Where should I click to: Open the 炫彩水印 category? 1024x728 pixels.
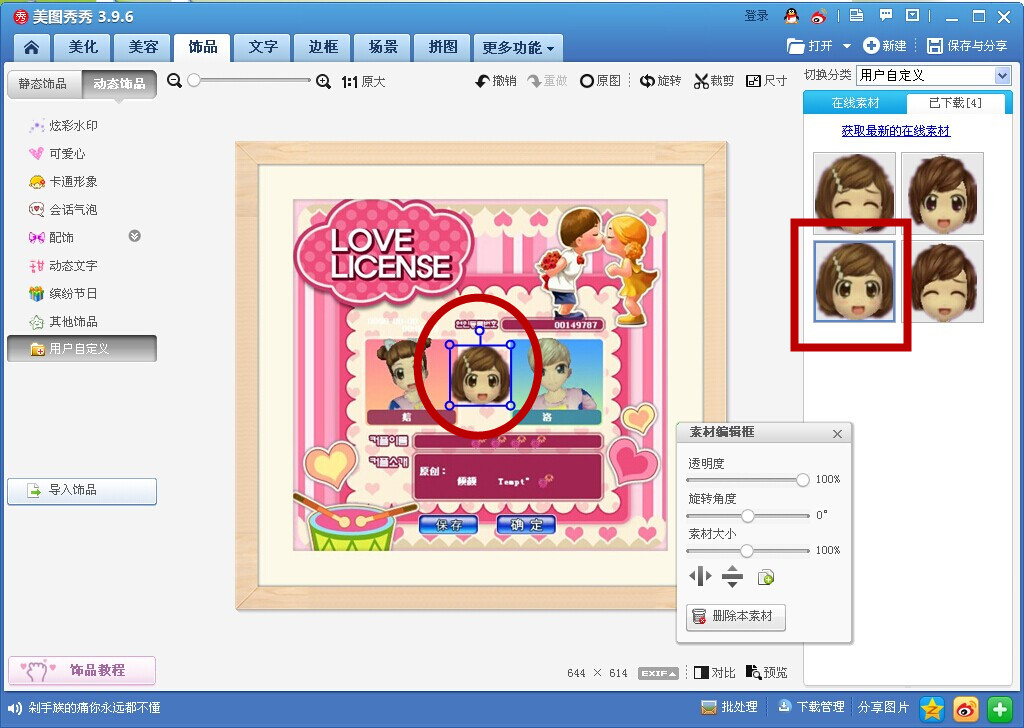tap(64, 125)
